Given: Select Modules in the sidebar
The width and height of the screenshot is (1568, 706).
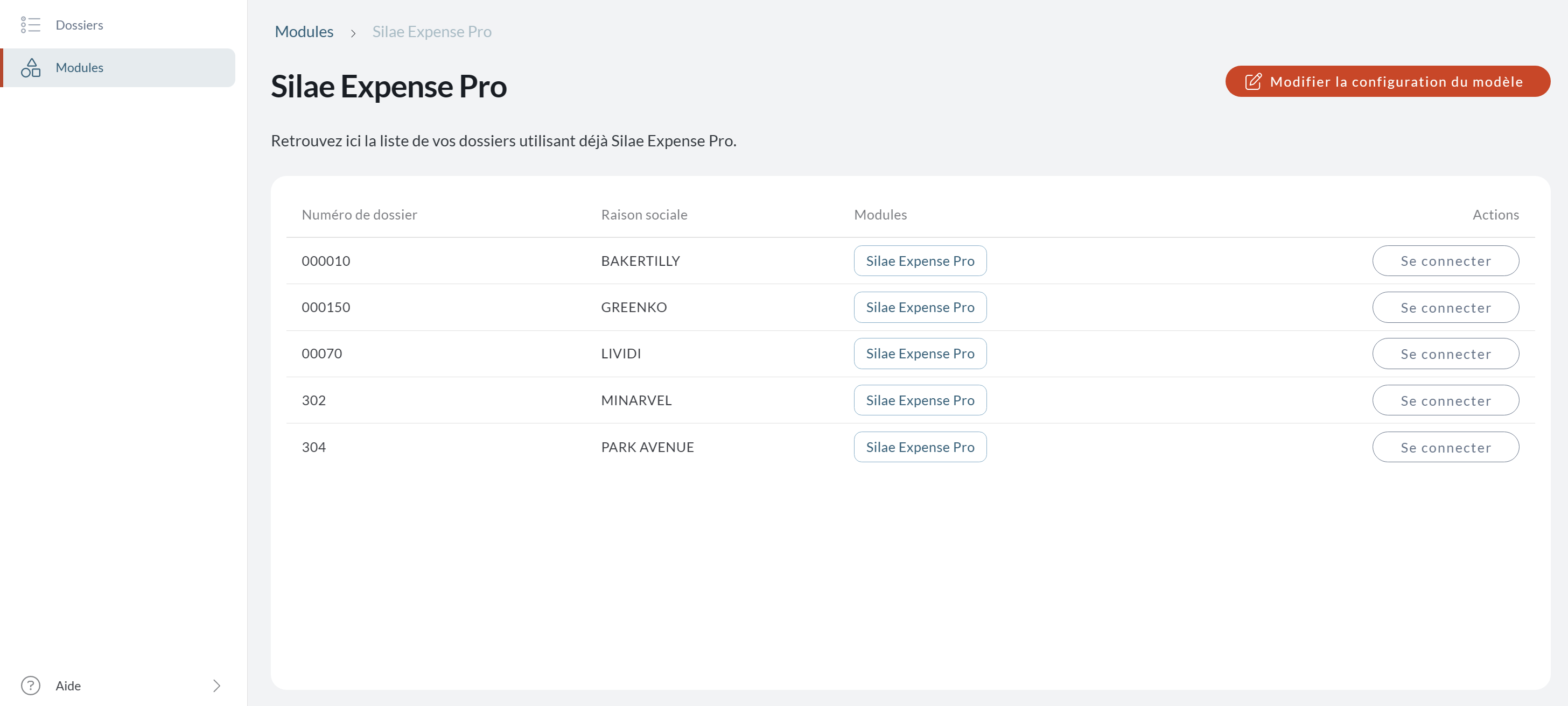Looking at the screenshot, I should coord(118,67).
